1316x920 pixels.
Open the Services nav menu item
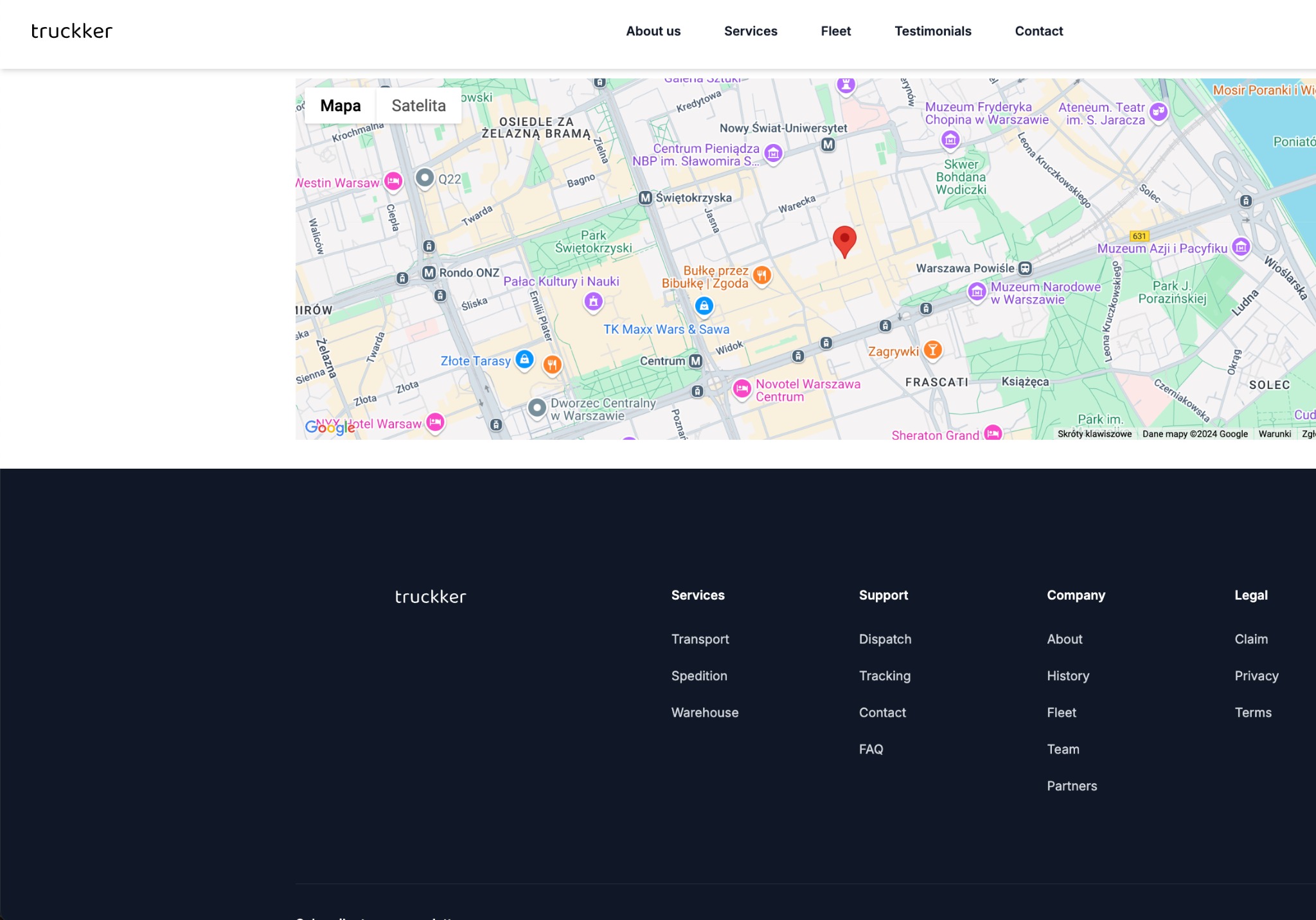[x=751, y=31]
